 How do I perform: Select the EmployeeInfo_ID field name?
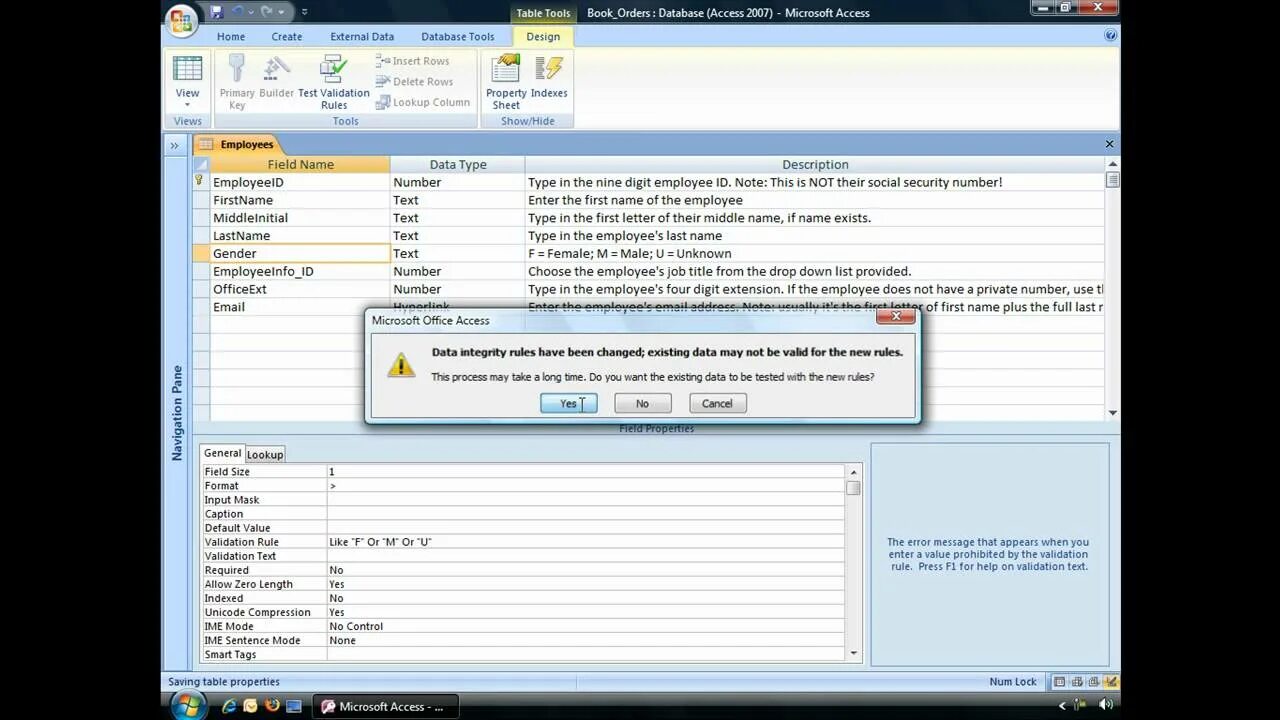click(x=300, y=271)
